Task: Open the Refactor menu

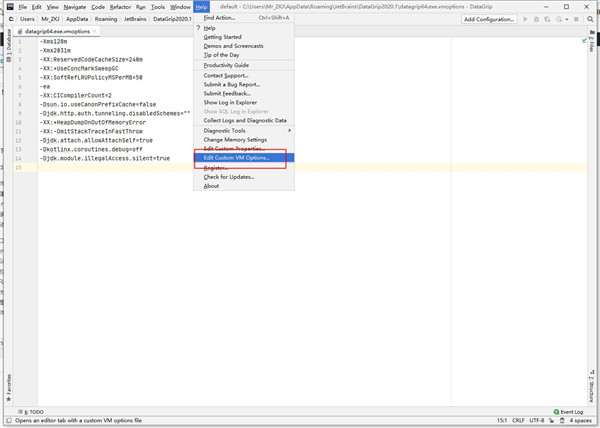Action: coord(120,7)
